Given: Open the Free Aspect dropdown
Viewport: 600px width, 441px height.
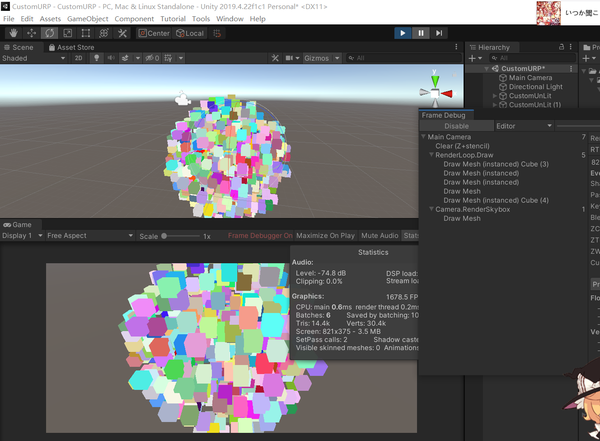Looking at the screenshot, I should pyautogui.click(x=87, y=236).
